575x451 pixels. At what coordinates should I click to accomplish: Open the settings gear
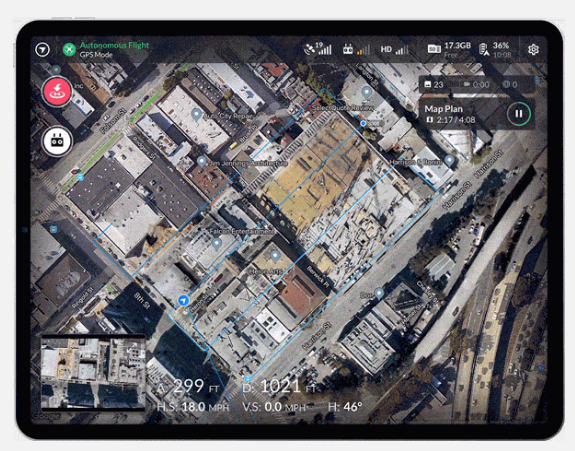pos(533,50)
